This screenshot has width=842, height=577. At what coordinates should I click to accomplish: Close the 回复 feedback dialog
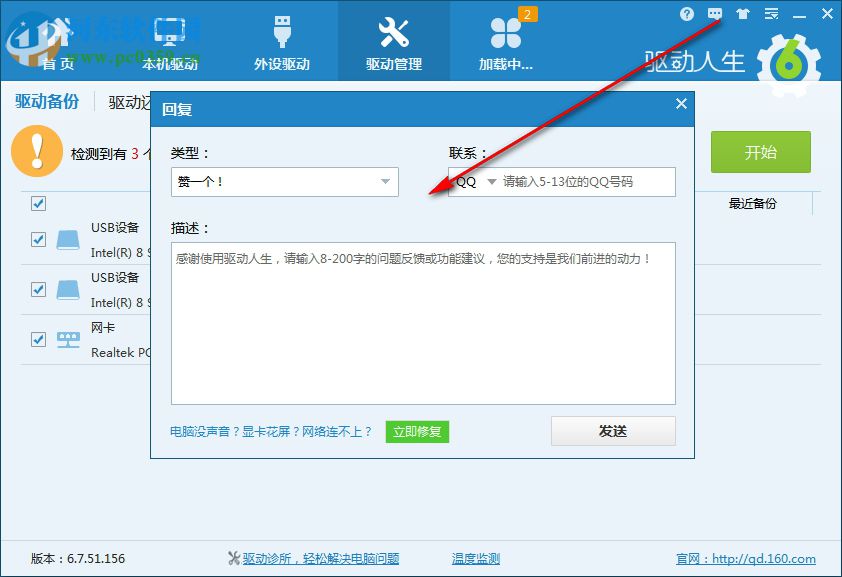coord(681,104)
